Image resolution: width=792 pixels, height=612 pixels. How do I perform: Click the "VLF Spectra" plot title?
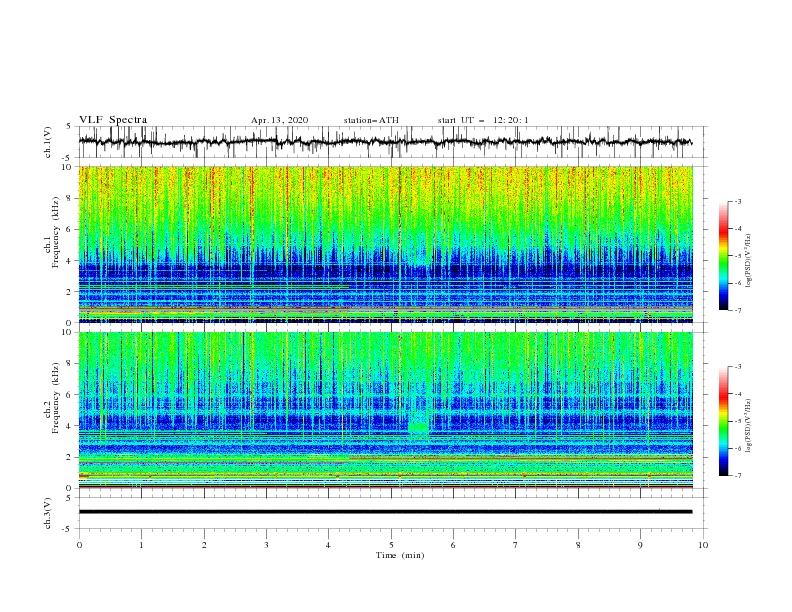[113, 120]
